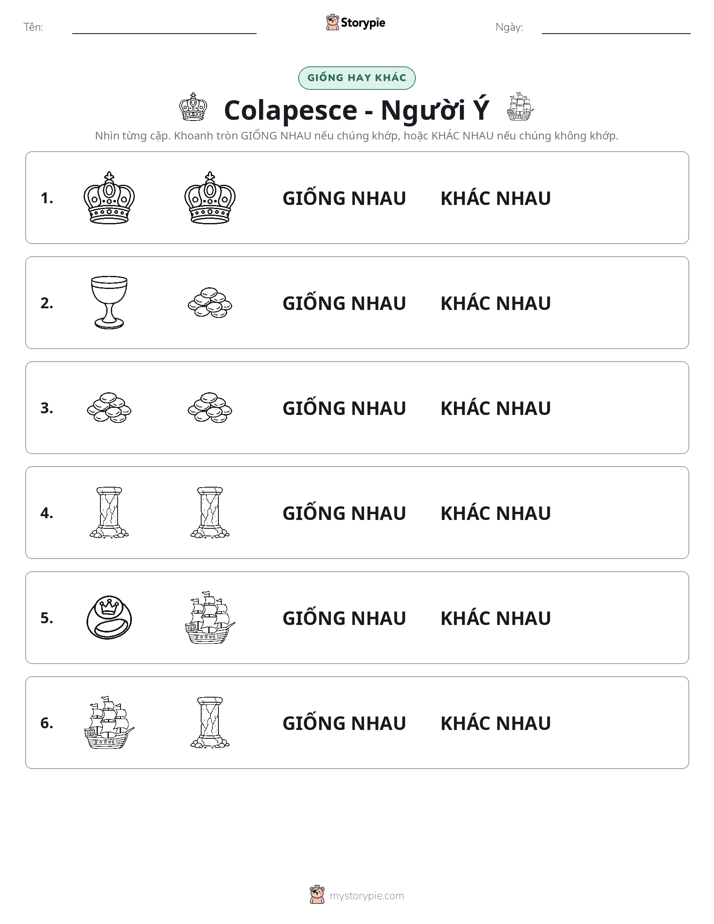Select the goblet icon in row 2
714x924 pixels.
click(109, 302)
